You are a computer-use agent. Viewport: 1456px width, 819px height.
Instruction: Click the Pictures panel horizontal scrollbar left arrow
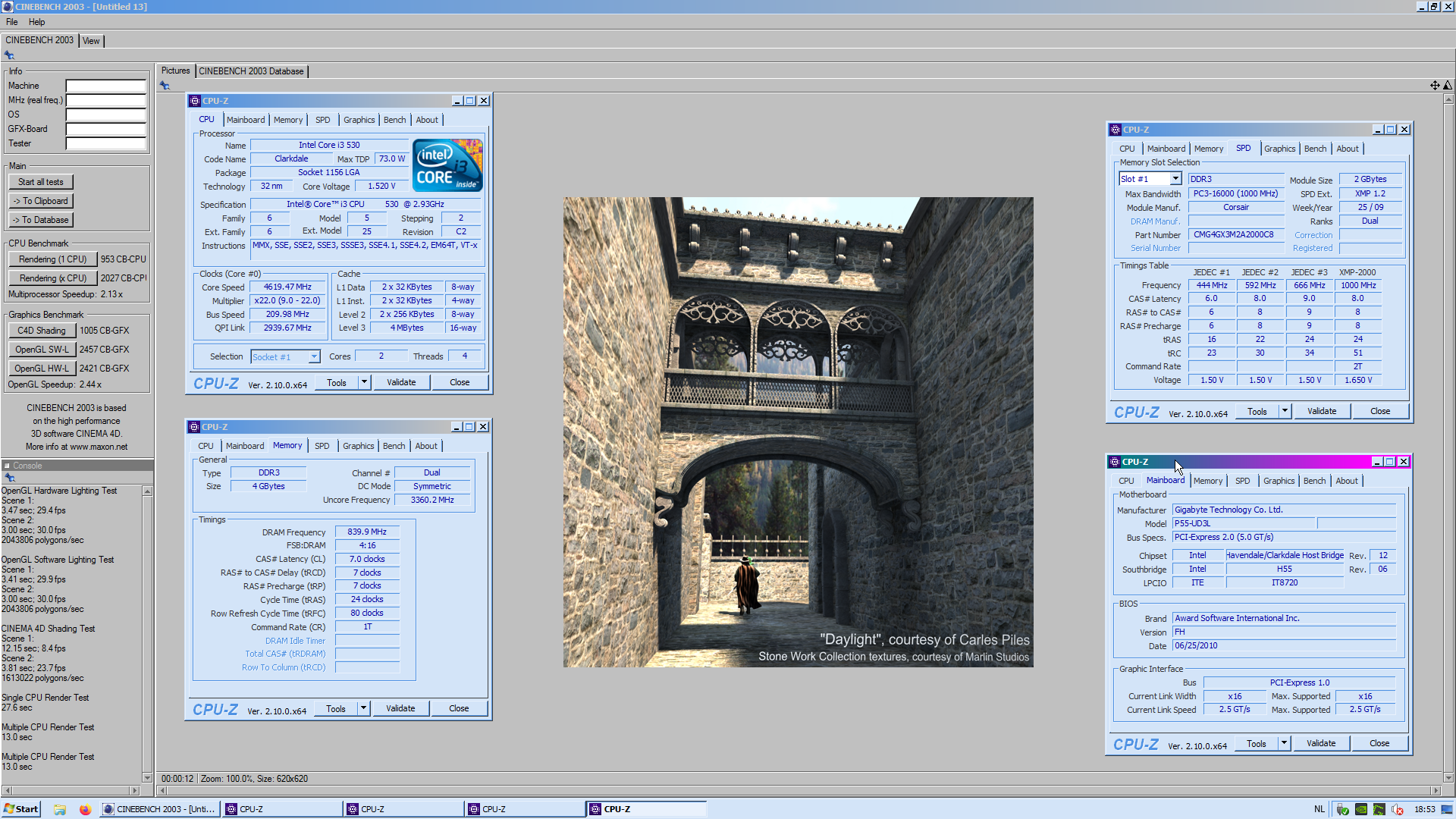[162, 791]
